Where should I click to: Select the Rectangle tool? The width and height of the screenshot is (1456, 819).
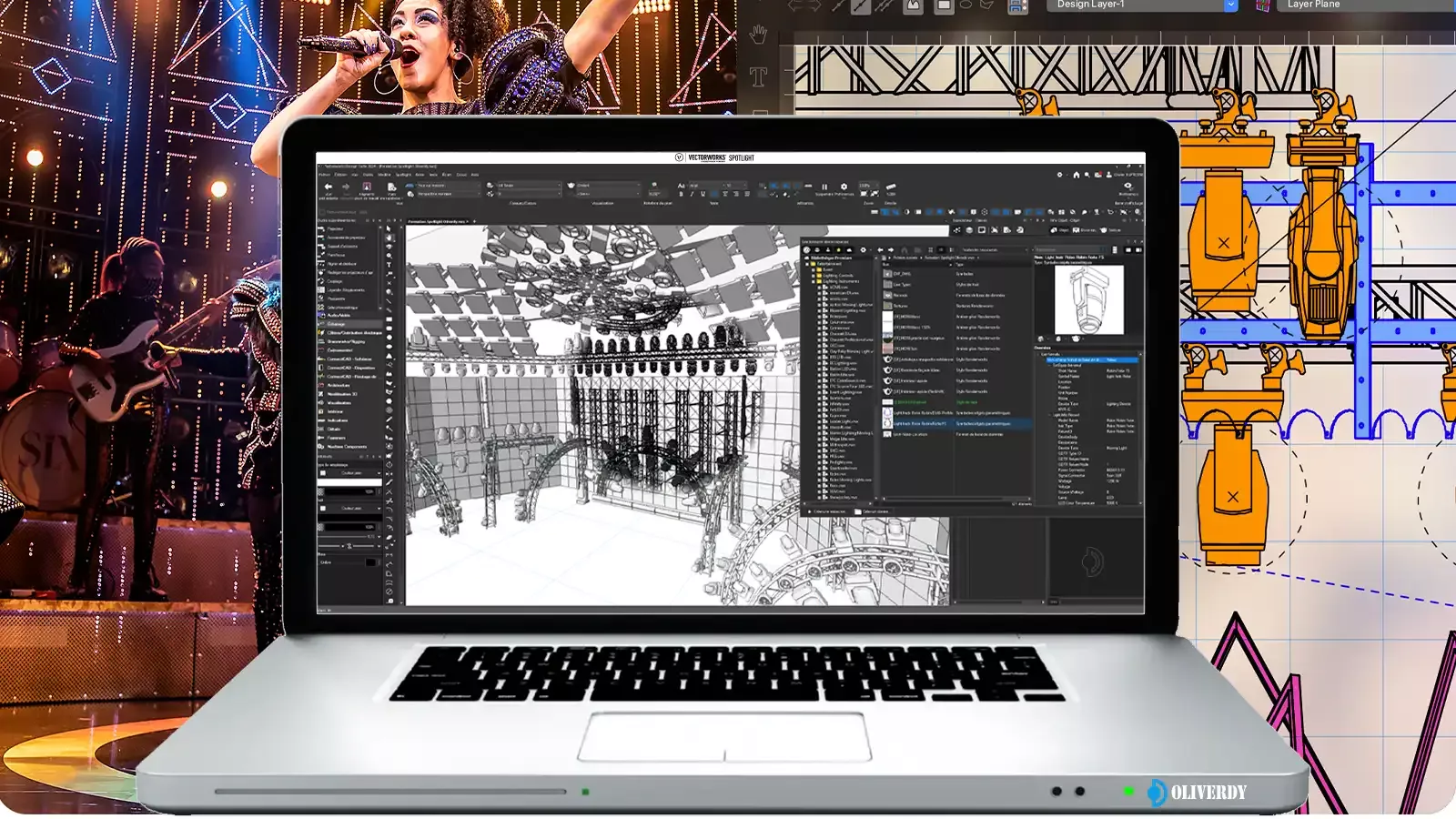389,319
